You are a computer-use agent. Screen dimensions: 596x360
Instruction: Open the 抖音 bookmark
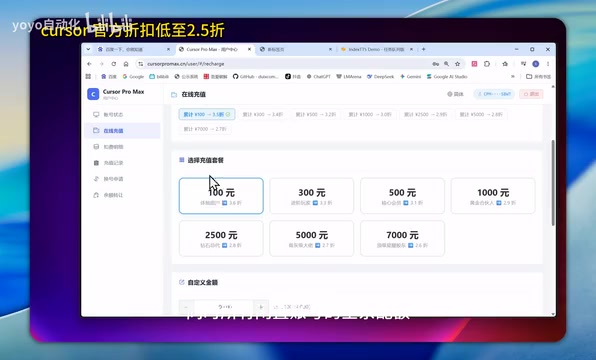pos(293,76)
